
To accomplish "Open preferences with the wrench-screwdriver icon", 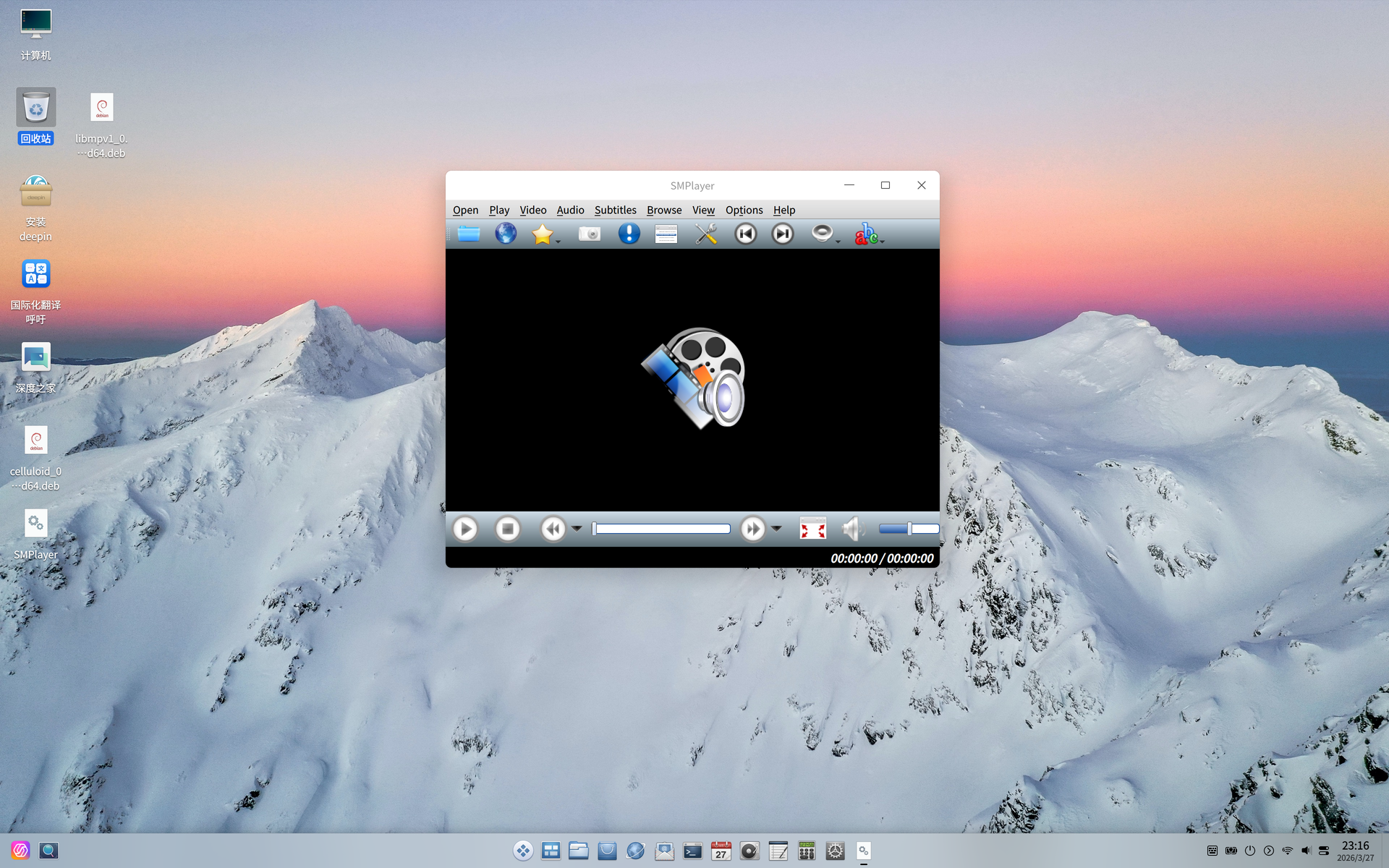I will tap(706, 234).
